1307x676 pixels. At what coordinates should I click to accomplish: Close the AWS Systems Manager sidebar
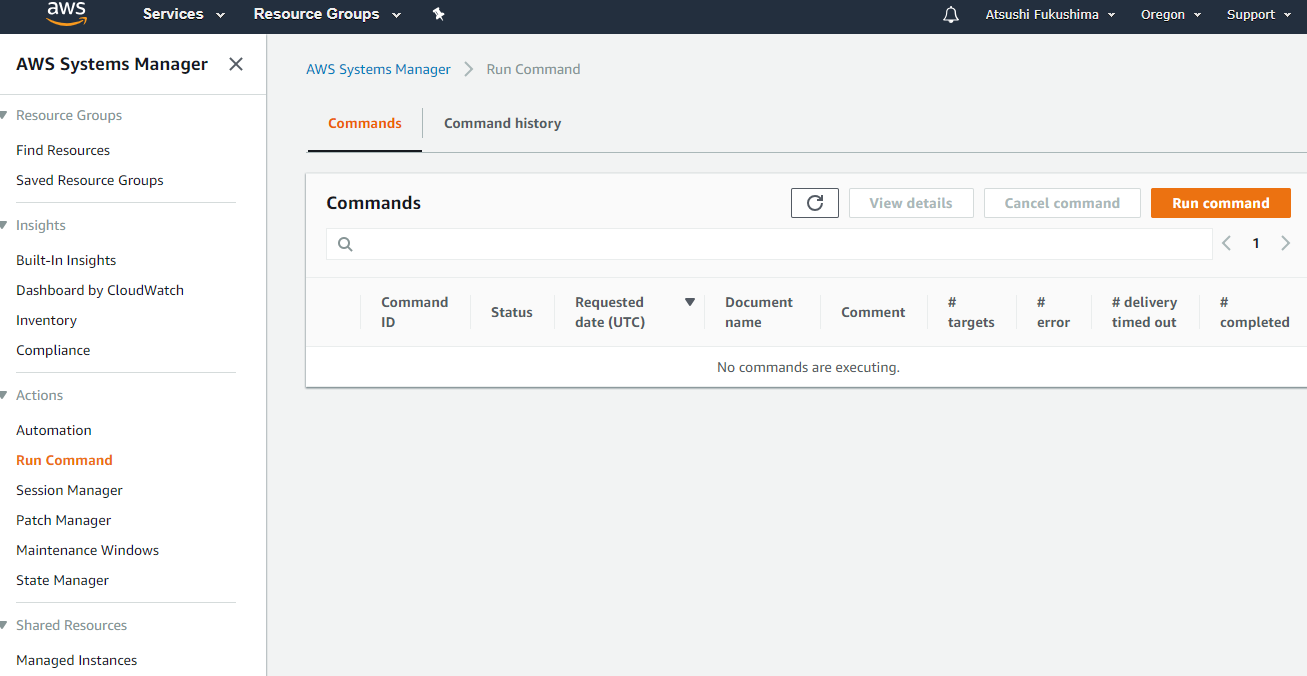pos(236,64)
